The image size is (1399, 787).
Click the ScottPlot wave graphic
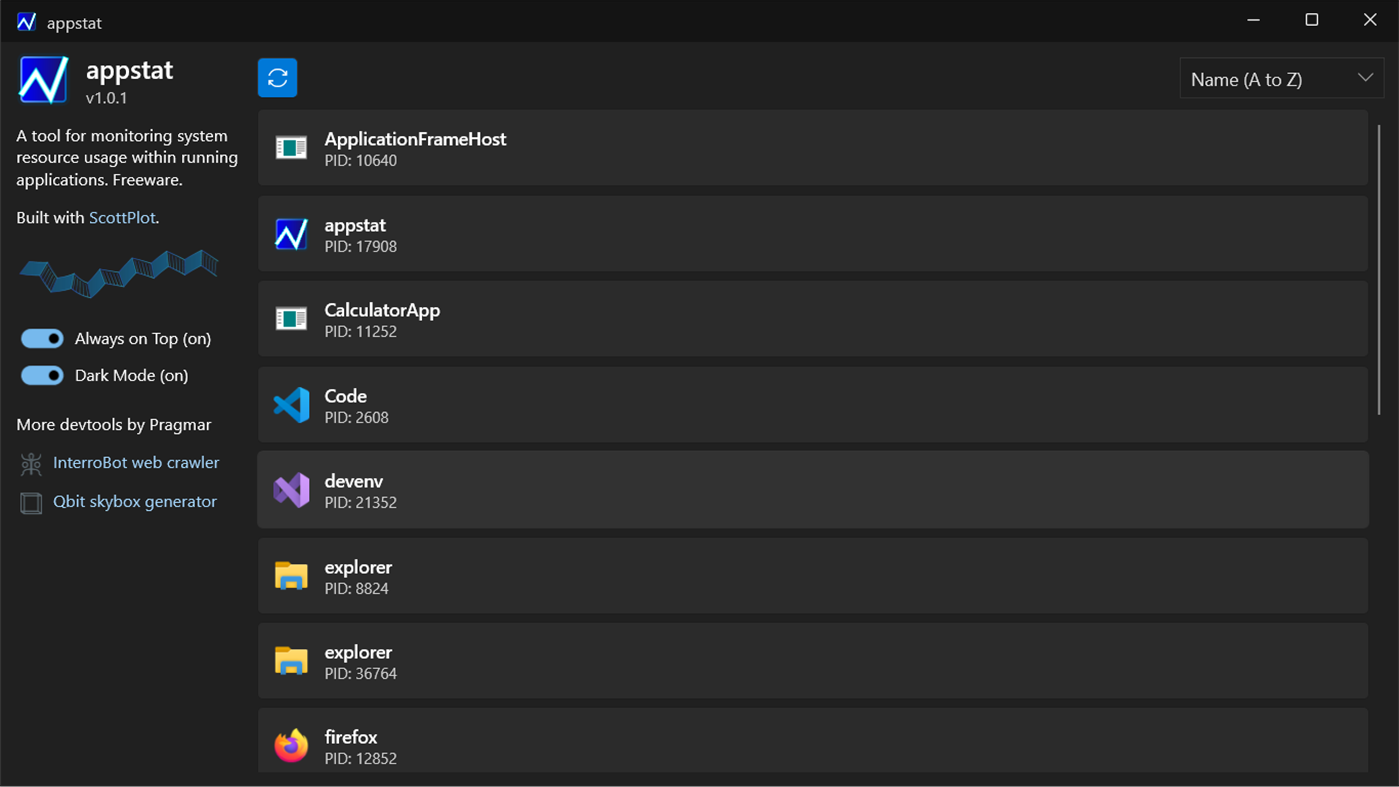coord(119,273)
